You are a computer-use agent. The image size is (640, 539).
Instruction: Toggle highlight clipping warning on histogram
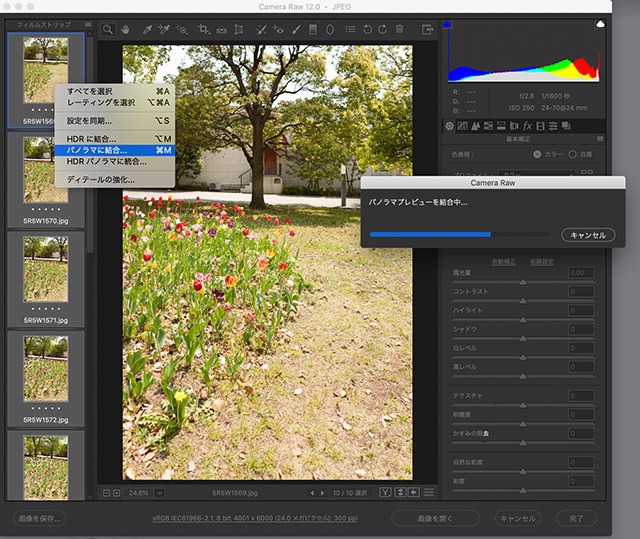(600, 24)
